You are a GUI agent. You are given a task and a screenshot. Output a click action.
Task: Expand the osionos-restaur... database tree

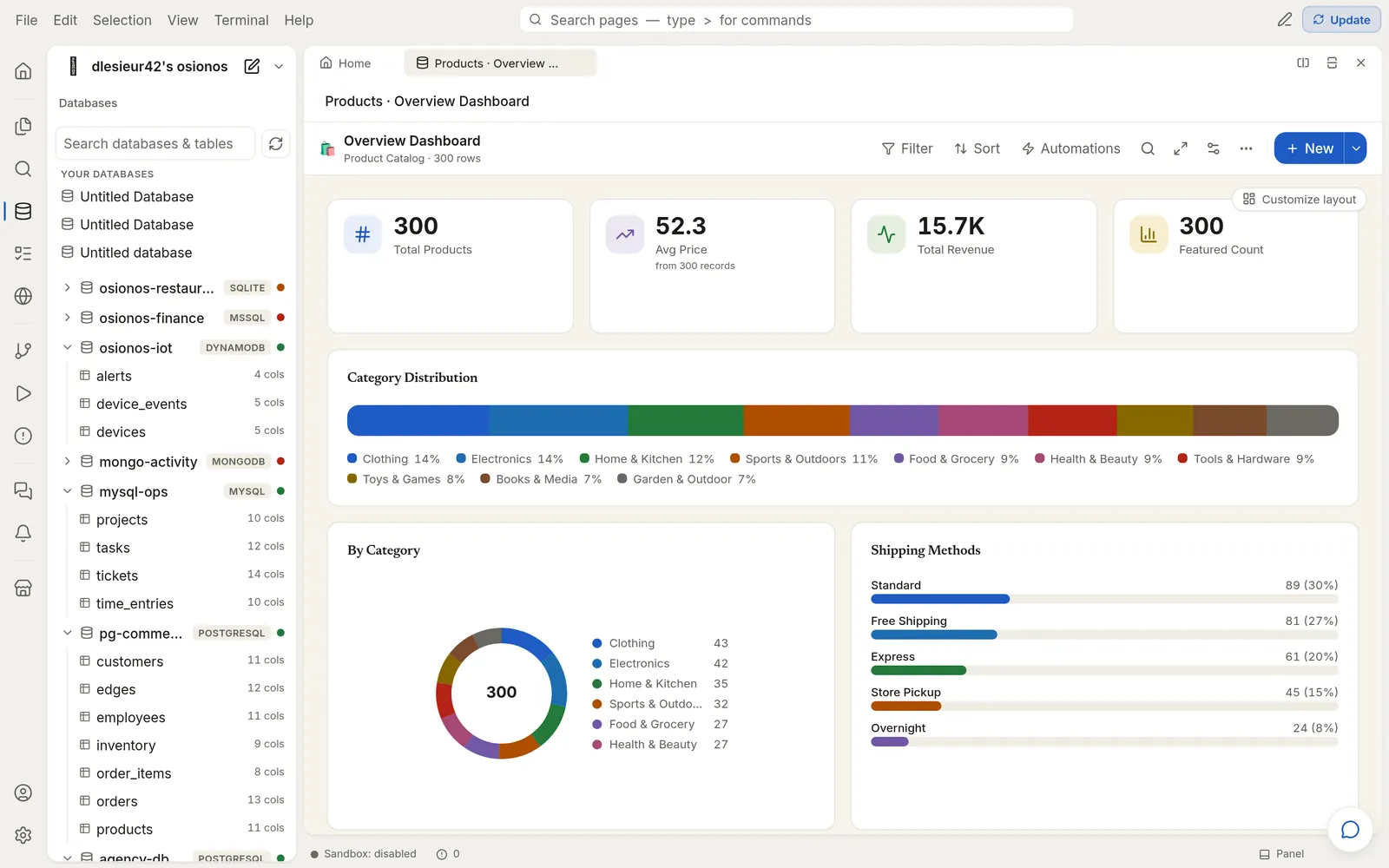coord(67,287)
